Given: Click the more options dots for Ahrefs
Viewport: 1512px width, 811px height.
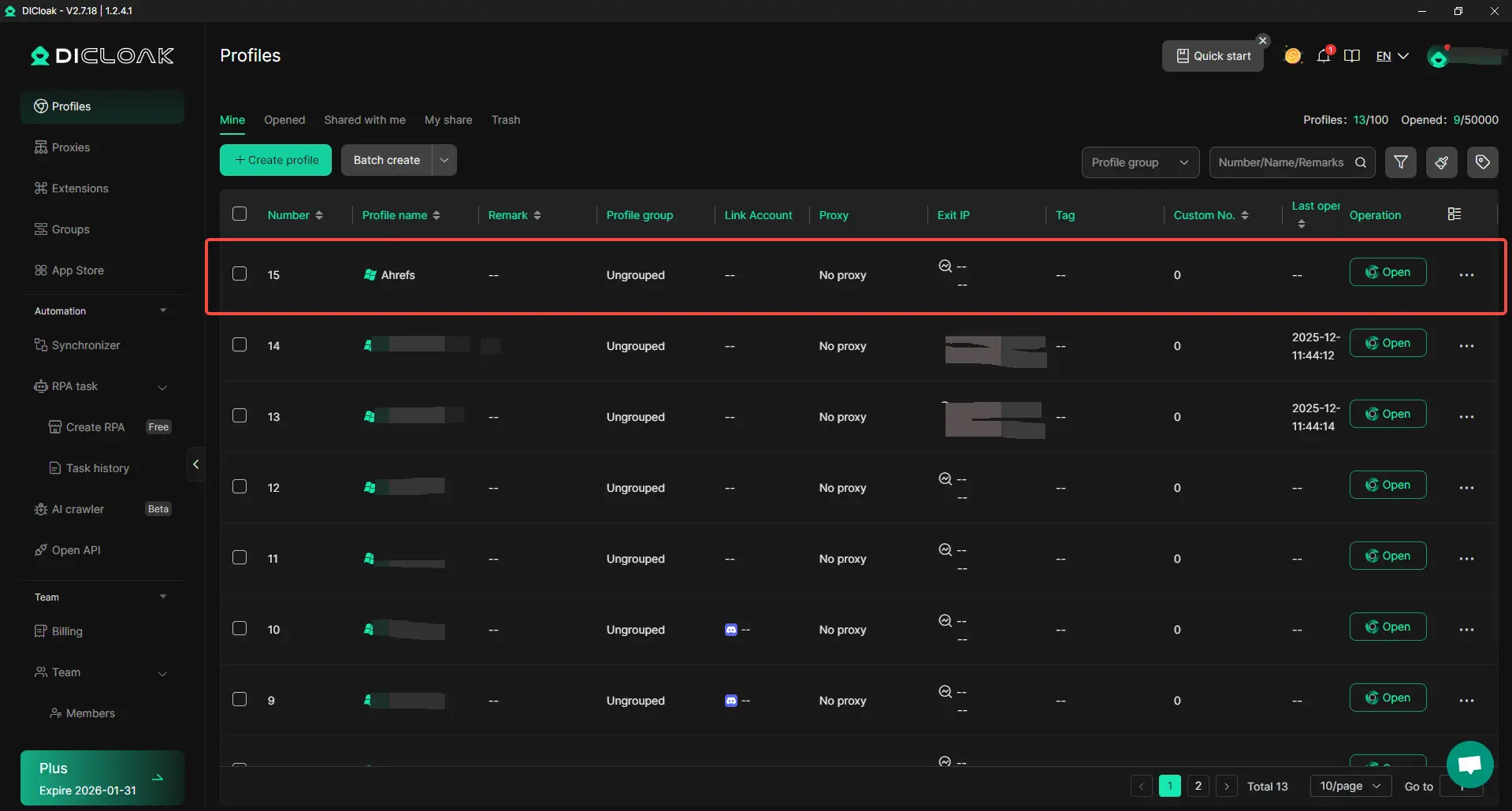Looking at the screenshot, I should point(1466,275).
